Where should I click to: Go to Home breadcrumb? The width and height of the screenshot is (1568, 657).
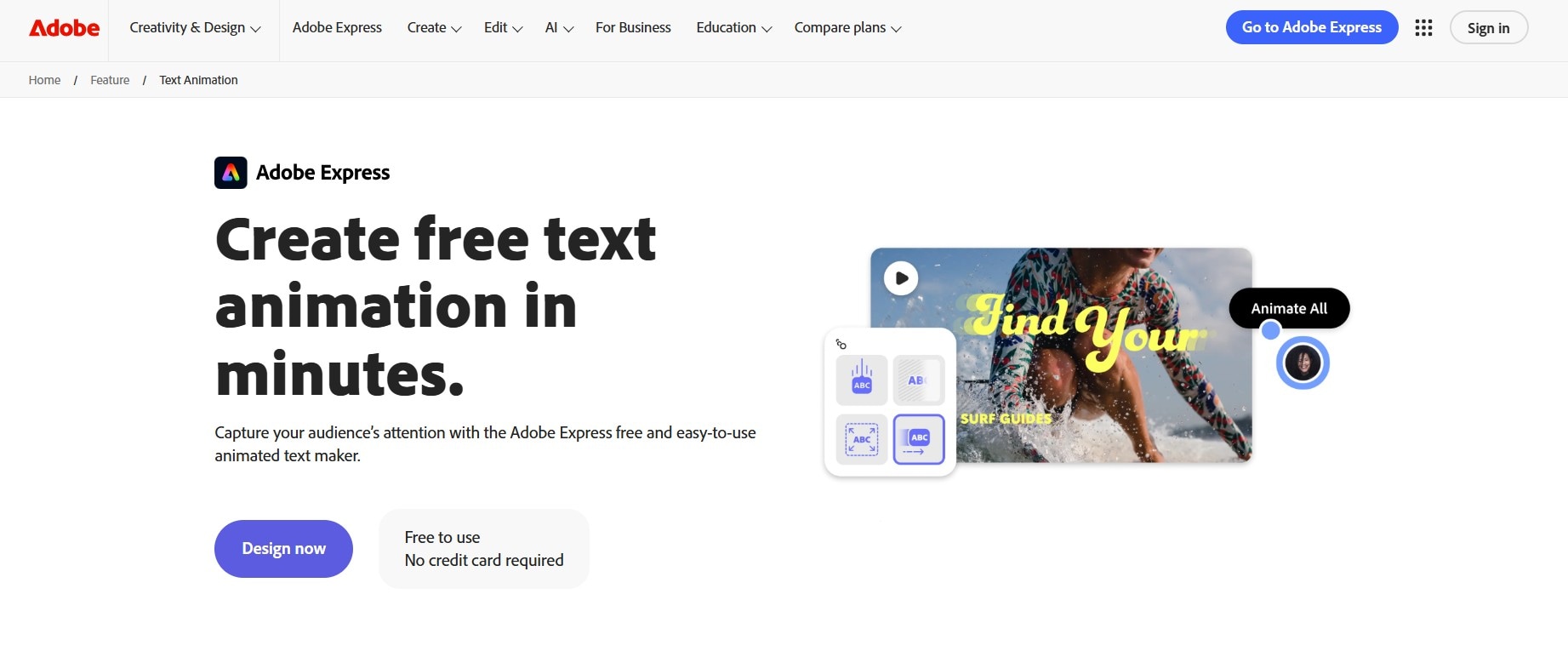pos(44,80)
